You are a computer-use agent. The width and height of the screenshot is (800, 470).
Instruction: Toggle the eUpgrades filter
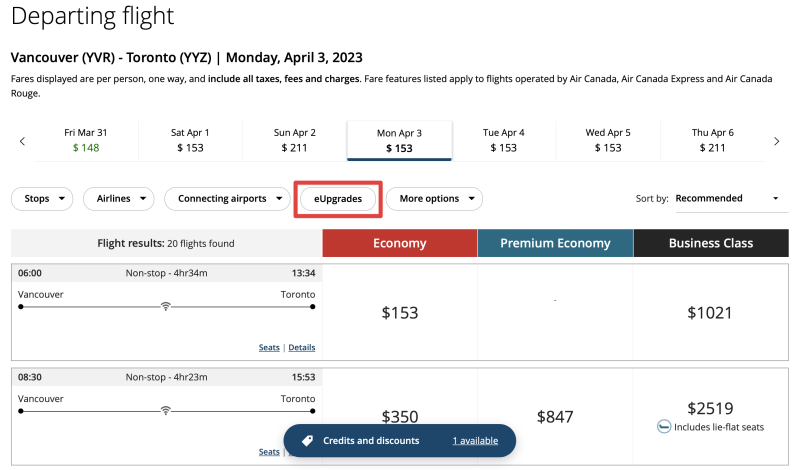click(x=338, y=199)
